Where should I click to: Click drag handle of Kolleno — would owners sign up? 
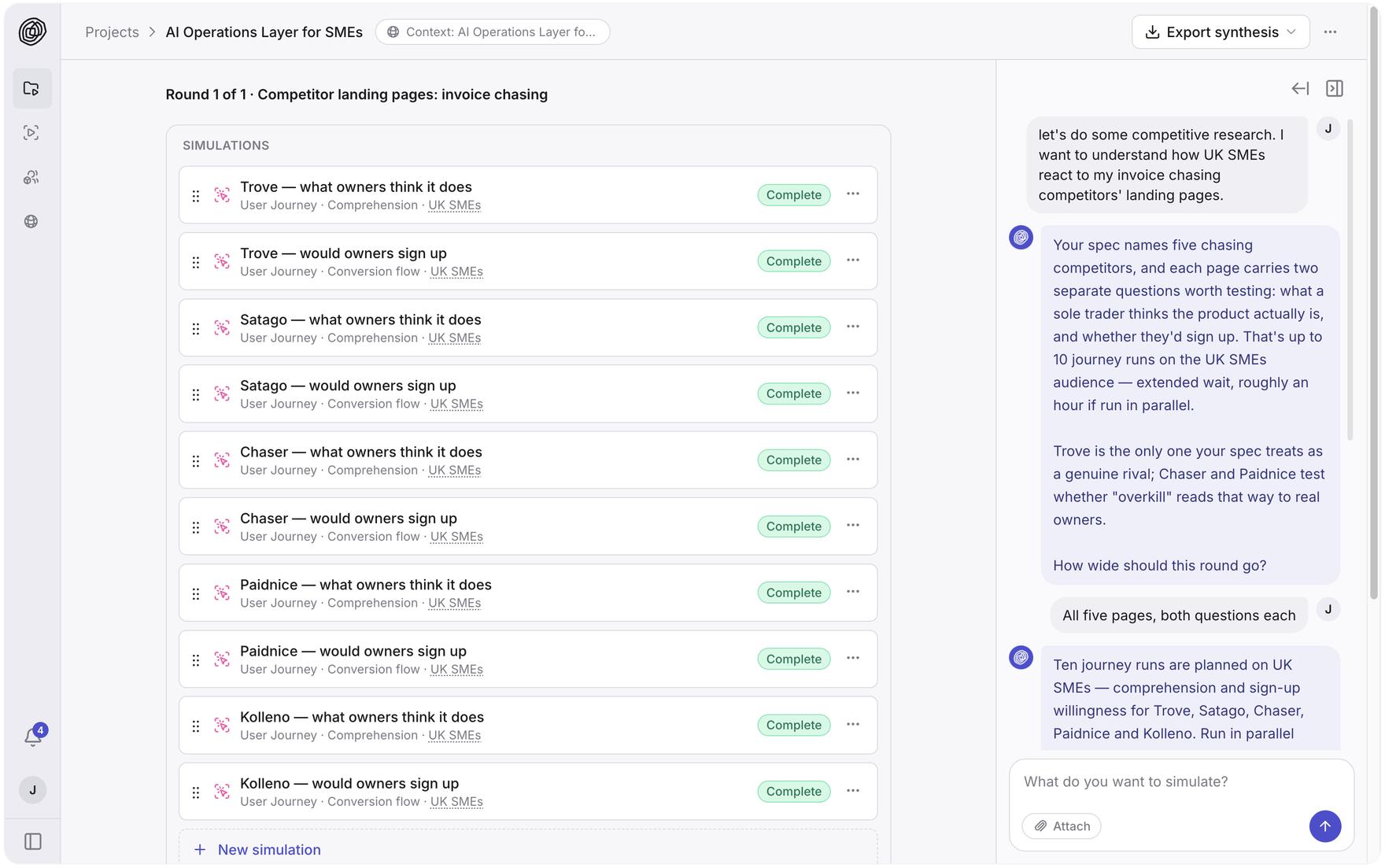point(196,792)
